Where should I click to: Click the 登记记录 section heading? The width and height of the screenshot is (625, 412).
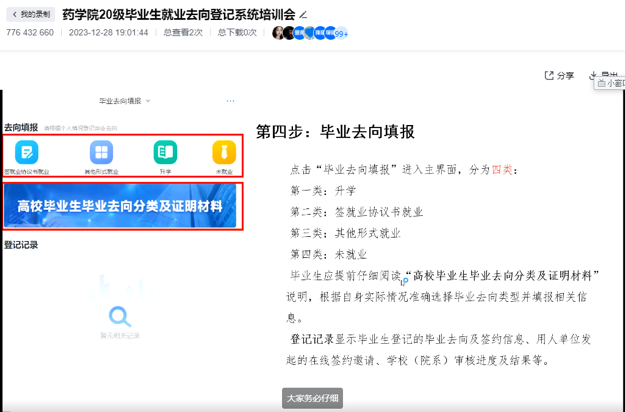(21, 245)
